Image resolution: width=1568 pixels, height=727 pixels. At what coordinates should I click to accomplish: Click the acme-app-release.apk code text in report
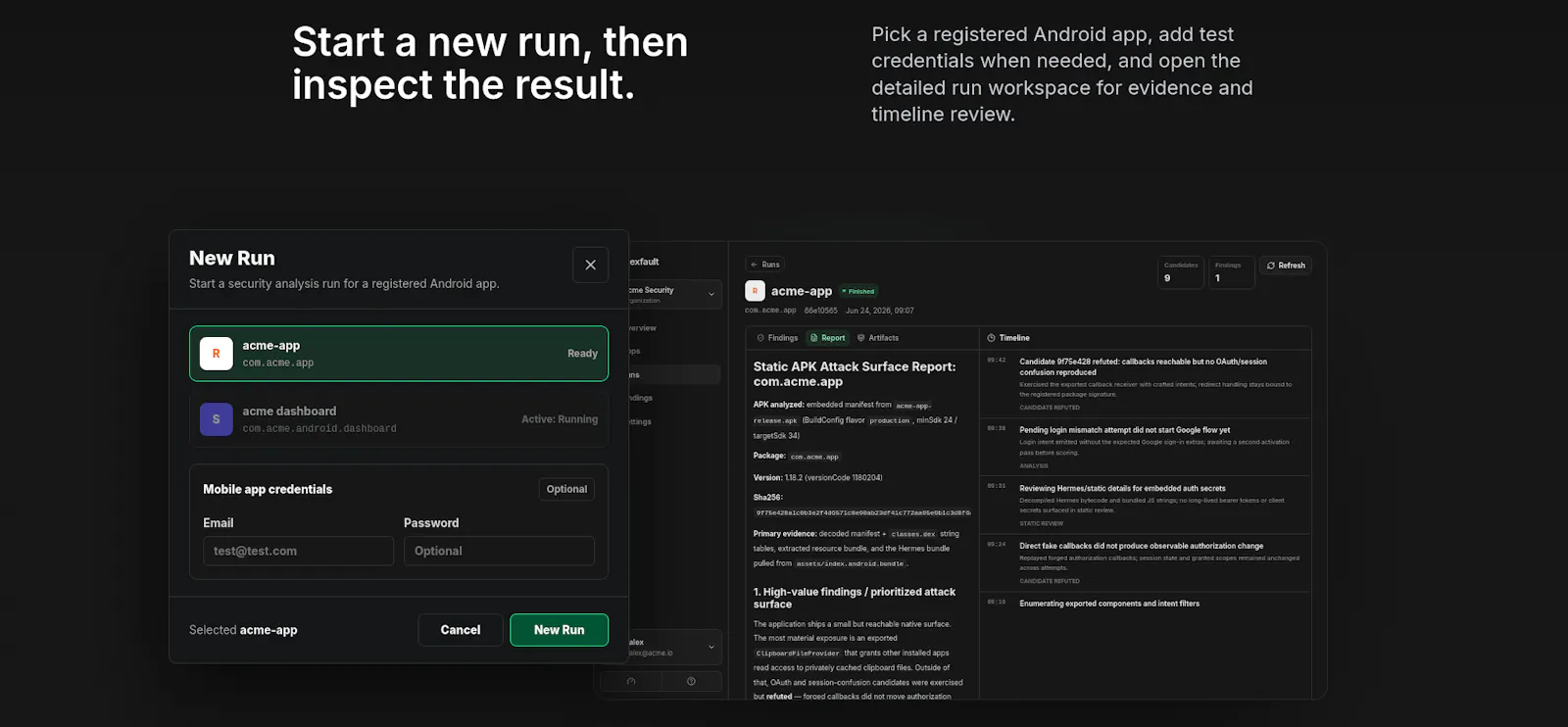[x=843, y=412]
